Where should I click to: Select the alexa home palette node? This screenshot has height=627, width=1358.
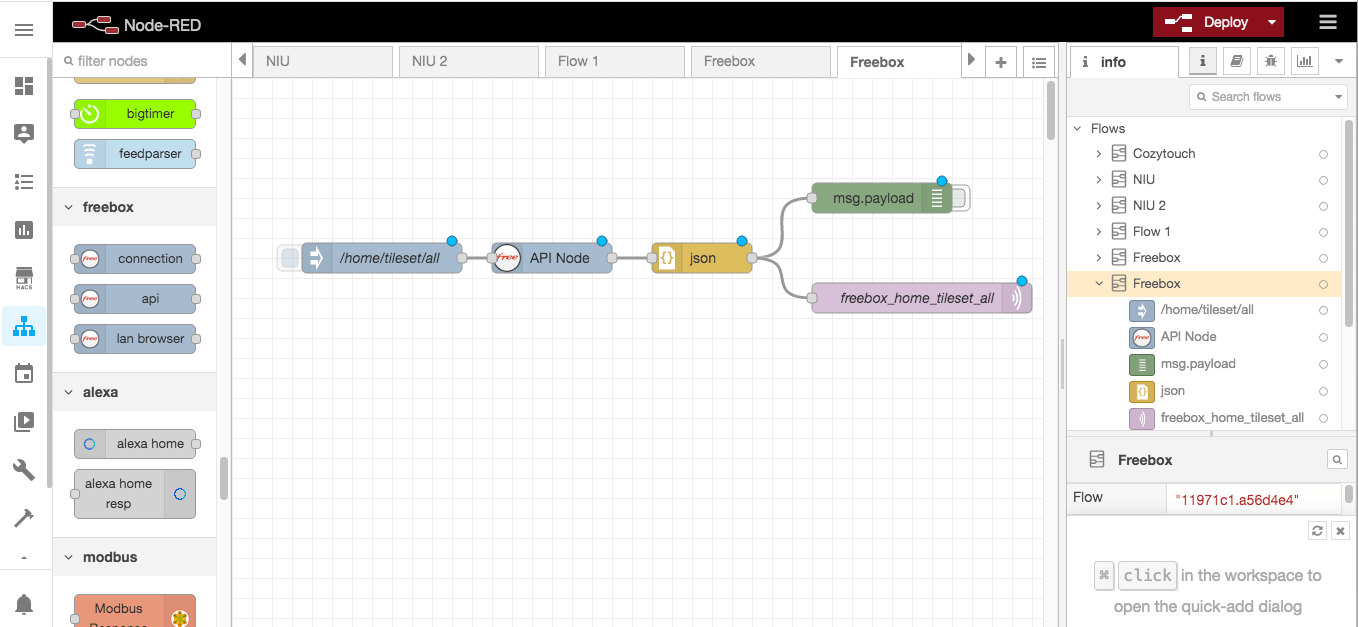(135, 444)
